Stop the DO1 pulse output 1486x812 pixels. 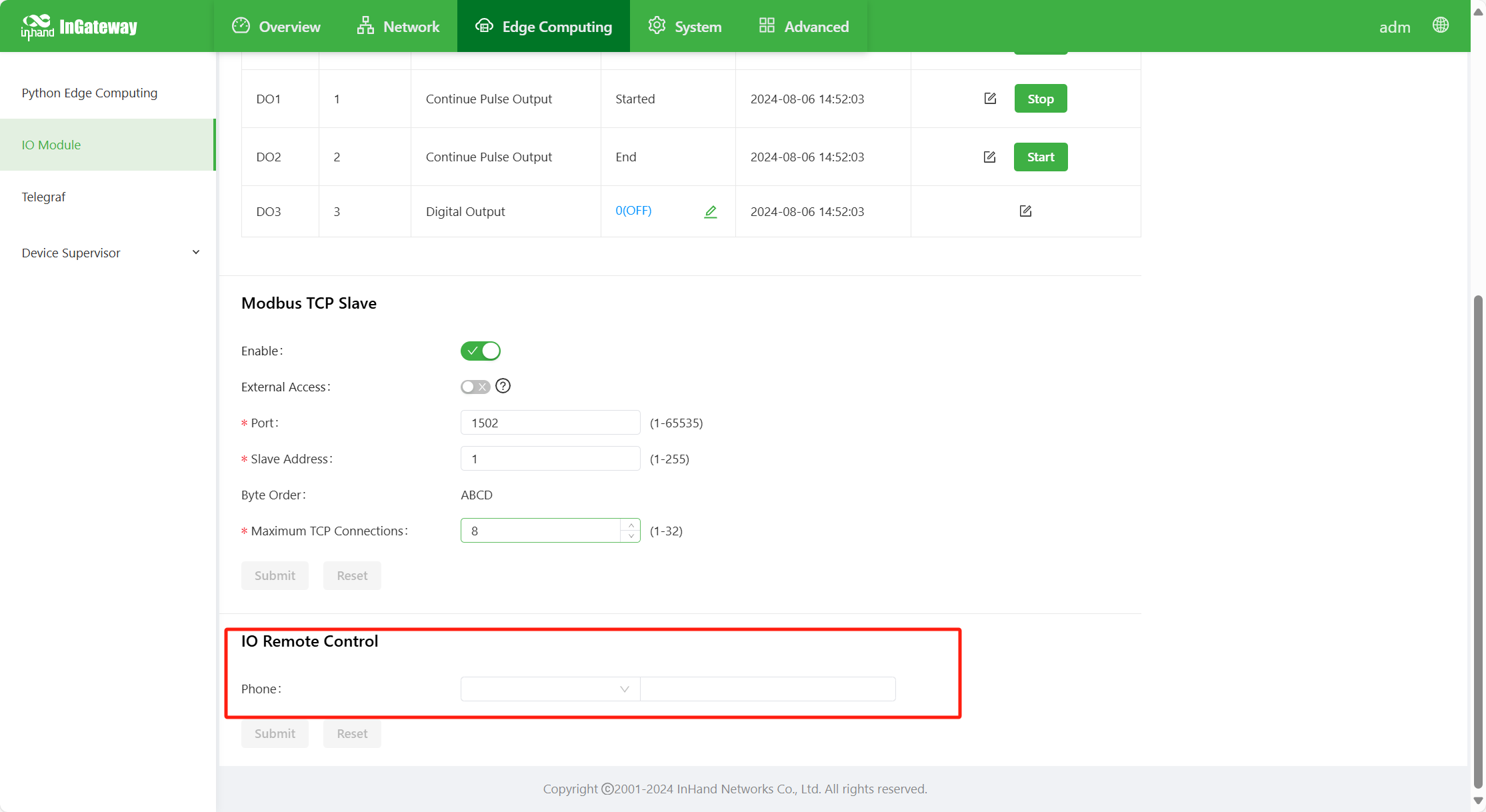(x=1040, y=99)
